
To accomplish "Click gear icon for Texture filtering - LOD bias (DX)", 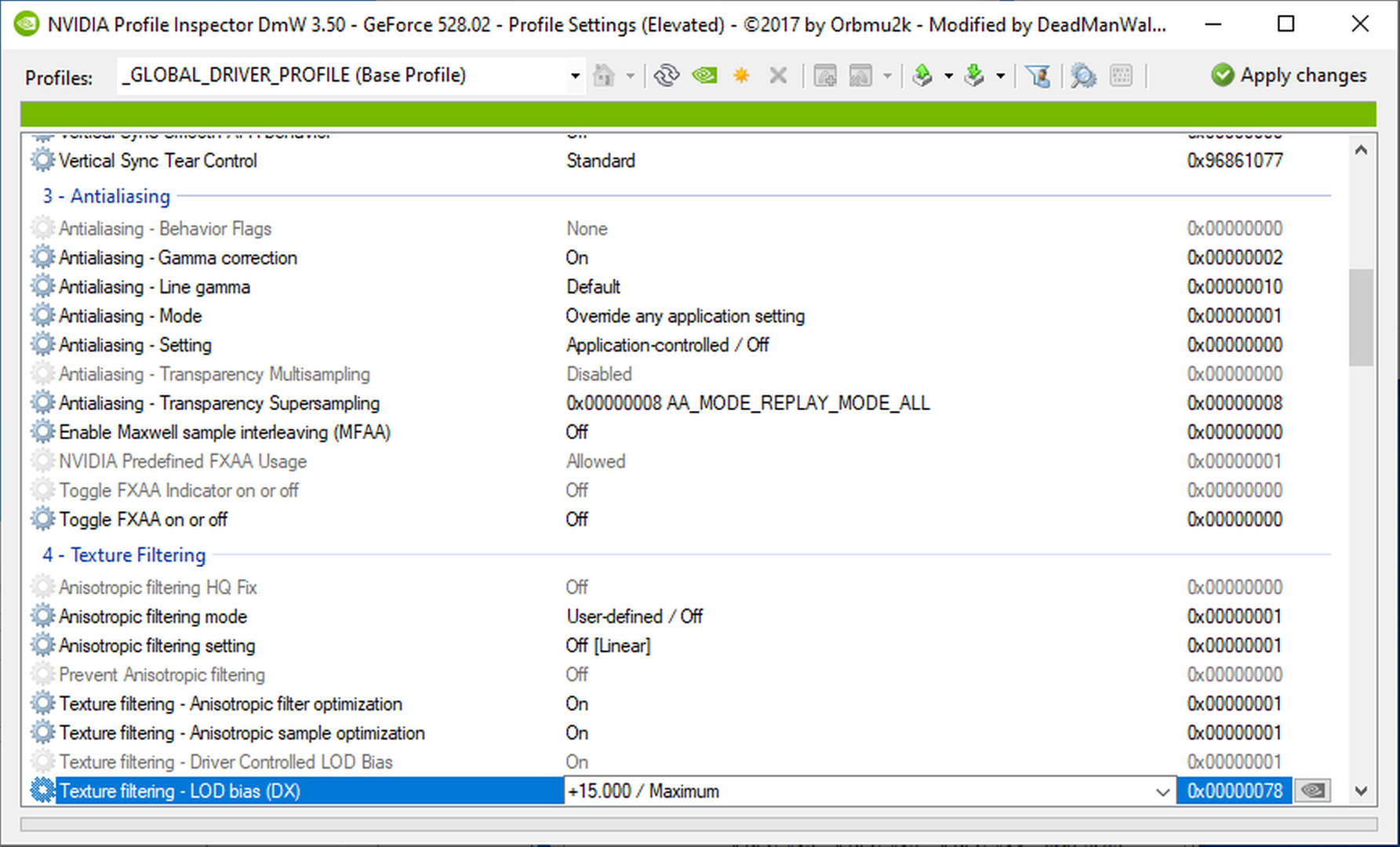I will [x=42, y=791].
